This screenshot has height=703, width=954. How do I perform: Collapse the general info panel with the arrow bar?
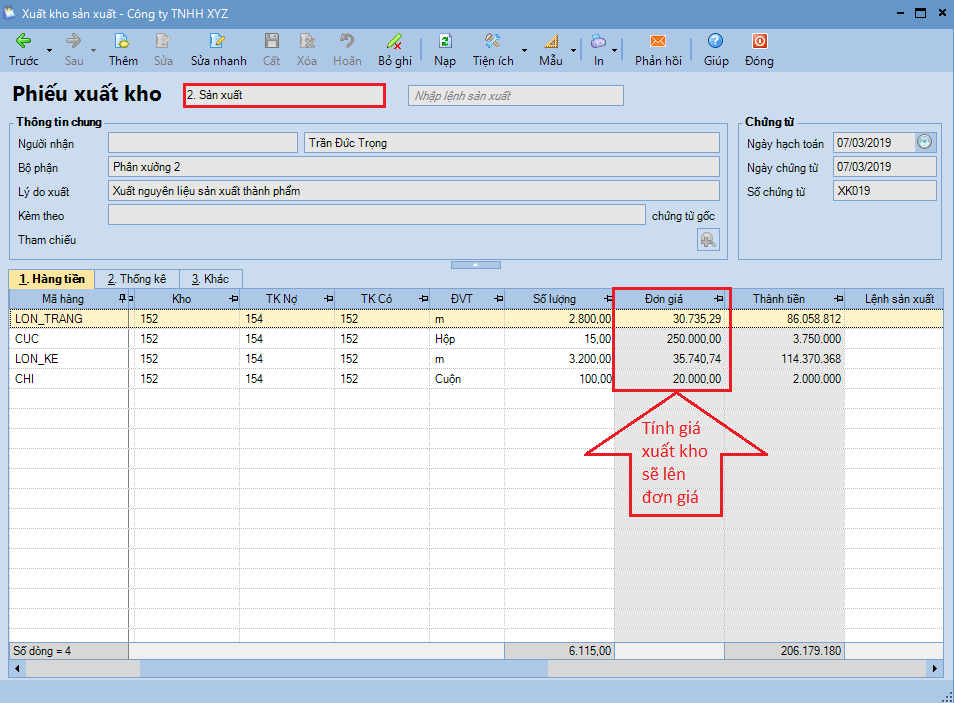476,264
